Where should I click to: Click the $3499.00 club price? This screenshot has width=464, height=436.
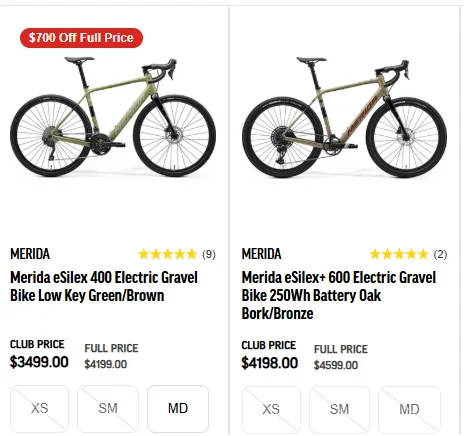(39, 362)
